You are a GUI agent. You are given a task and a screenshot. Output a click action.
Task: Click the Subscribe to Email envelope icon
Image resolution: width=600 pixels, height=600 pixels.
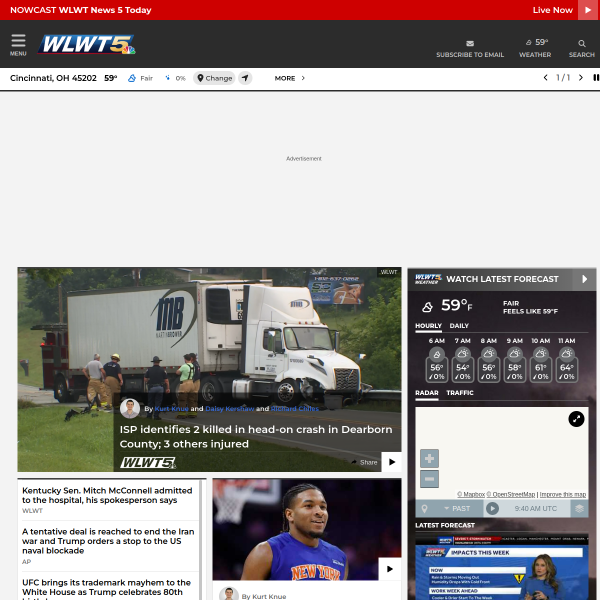[470, 43]
